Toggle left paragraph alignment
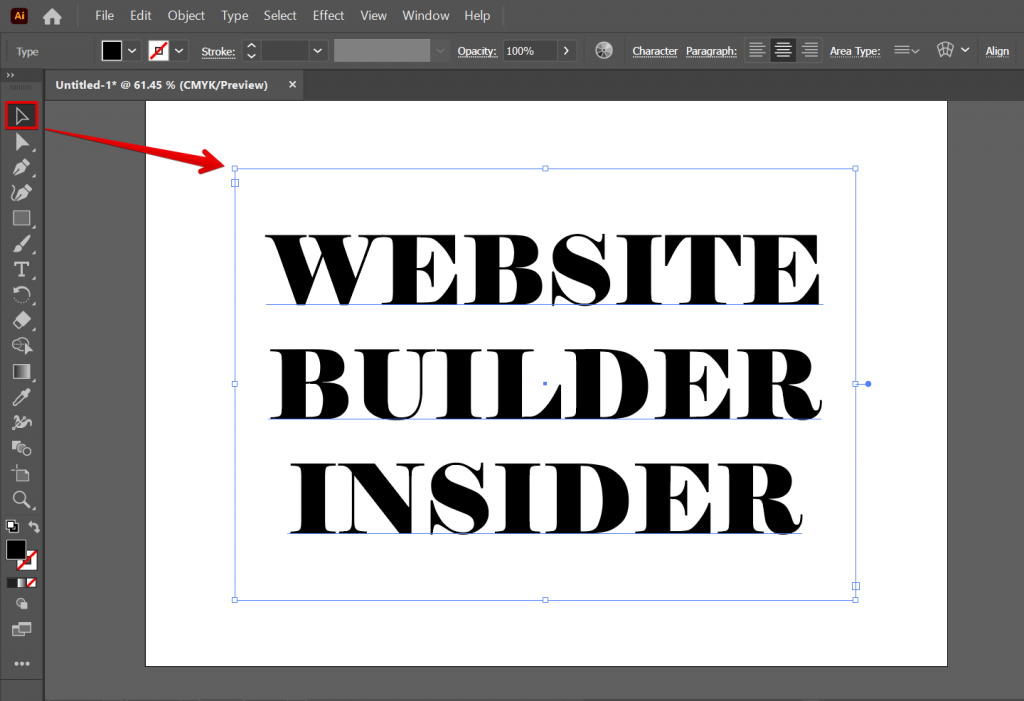1024x701 pixels. click(x=757, y=49)
